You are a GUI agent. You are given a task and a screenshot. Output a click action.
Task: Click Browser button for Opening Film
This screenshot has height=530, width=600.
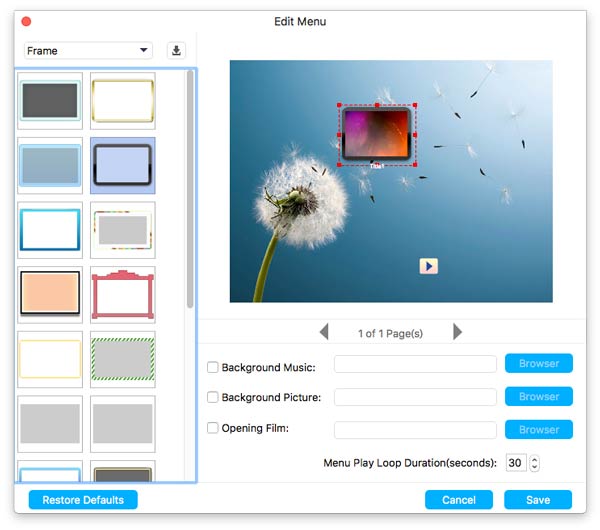tap(538, 429)
